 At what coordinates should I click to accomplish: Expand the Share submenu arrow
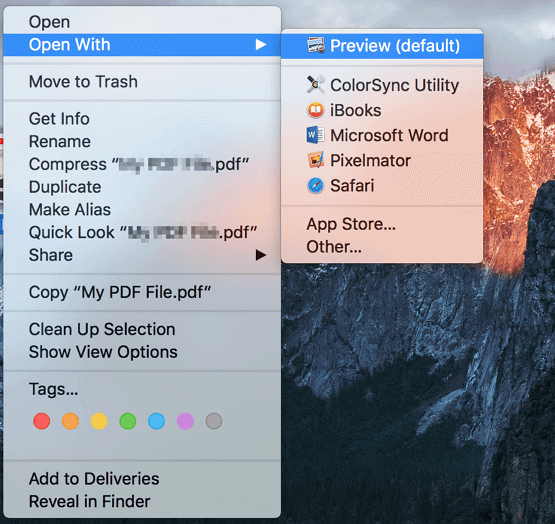point(261,255)
